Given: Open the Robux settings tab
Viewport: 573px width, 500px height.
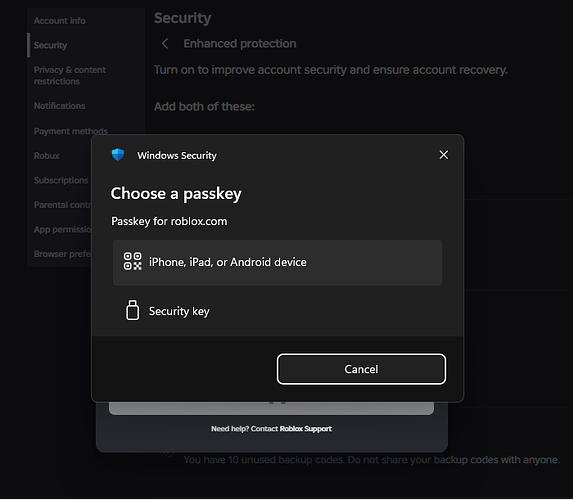Looking at the screenshot, I should tap(46, 156).
